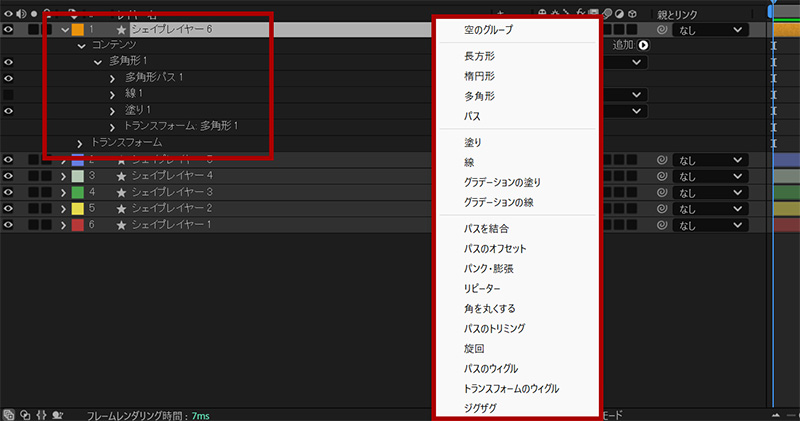Click the 7ms frame render time value

tap(200, 416)
